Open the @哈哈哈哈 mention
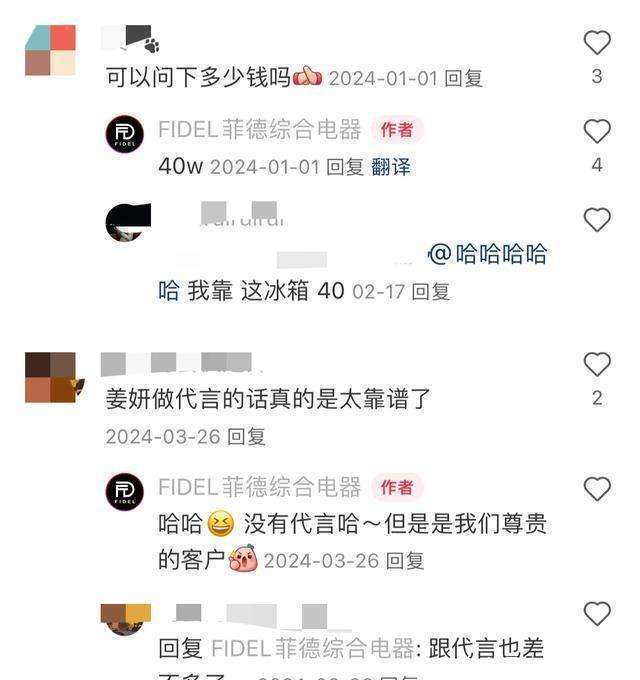Viewport: 640px width, 680px height. point(488,254)
